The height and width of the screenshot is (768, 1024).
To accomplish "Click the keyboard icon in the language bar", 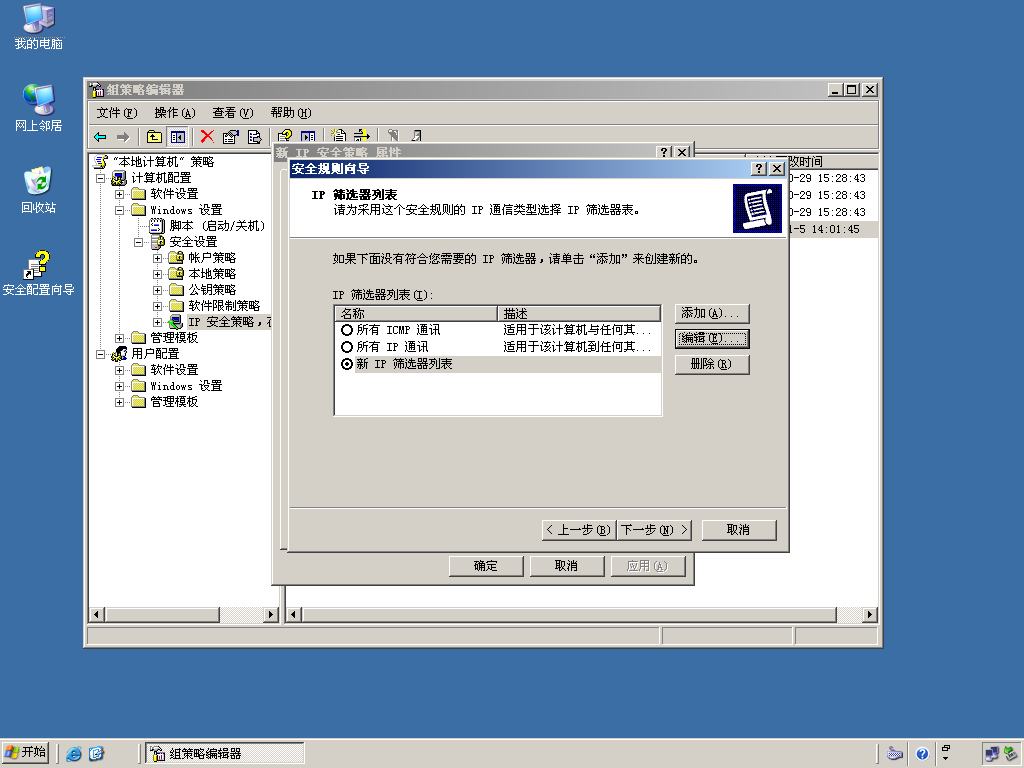I will click(x=895, y=754).
